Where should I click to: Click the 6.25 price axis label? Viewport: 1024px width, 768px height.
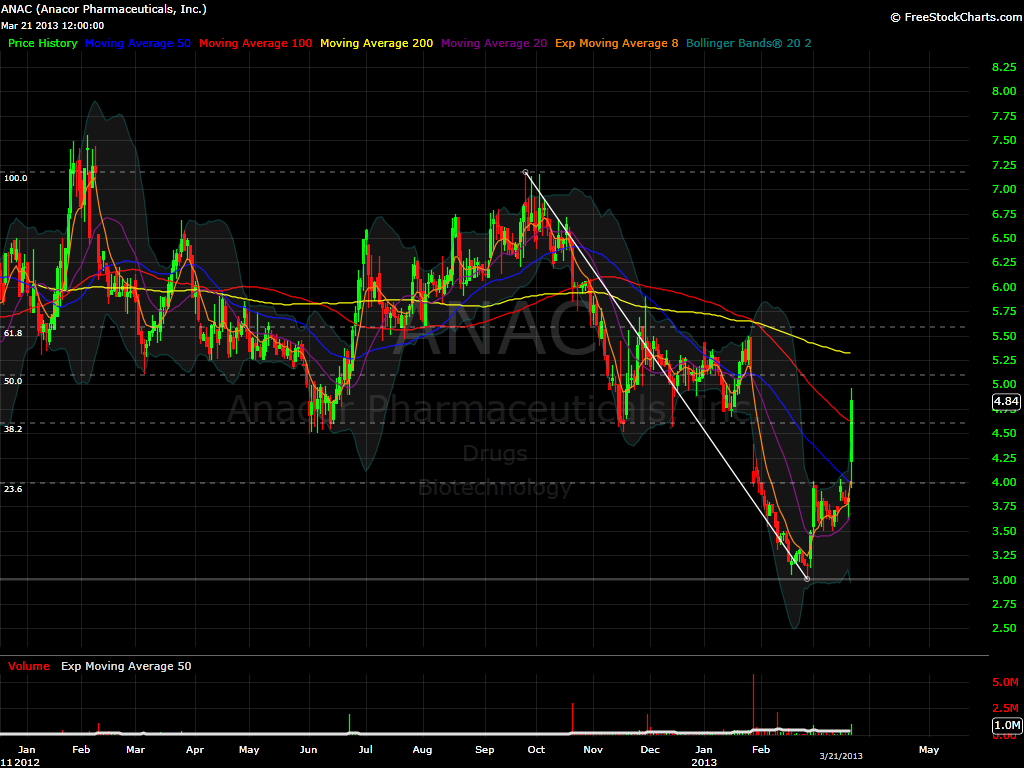click(x=1004, y=263)
